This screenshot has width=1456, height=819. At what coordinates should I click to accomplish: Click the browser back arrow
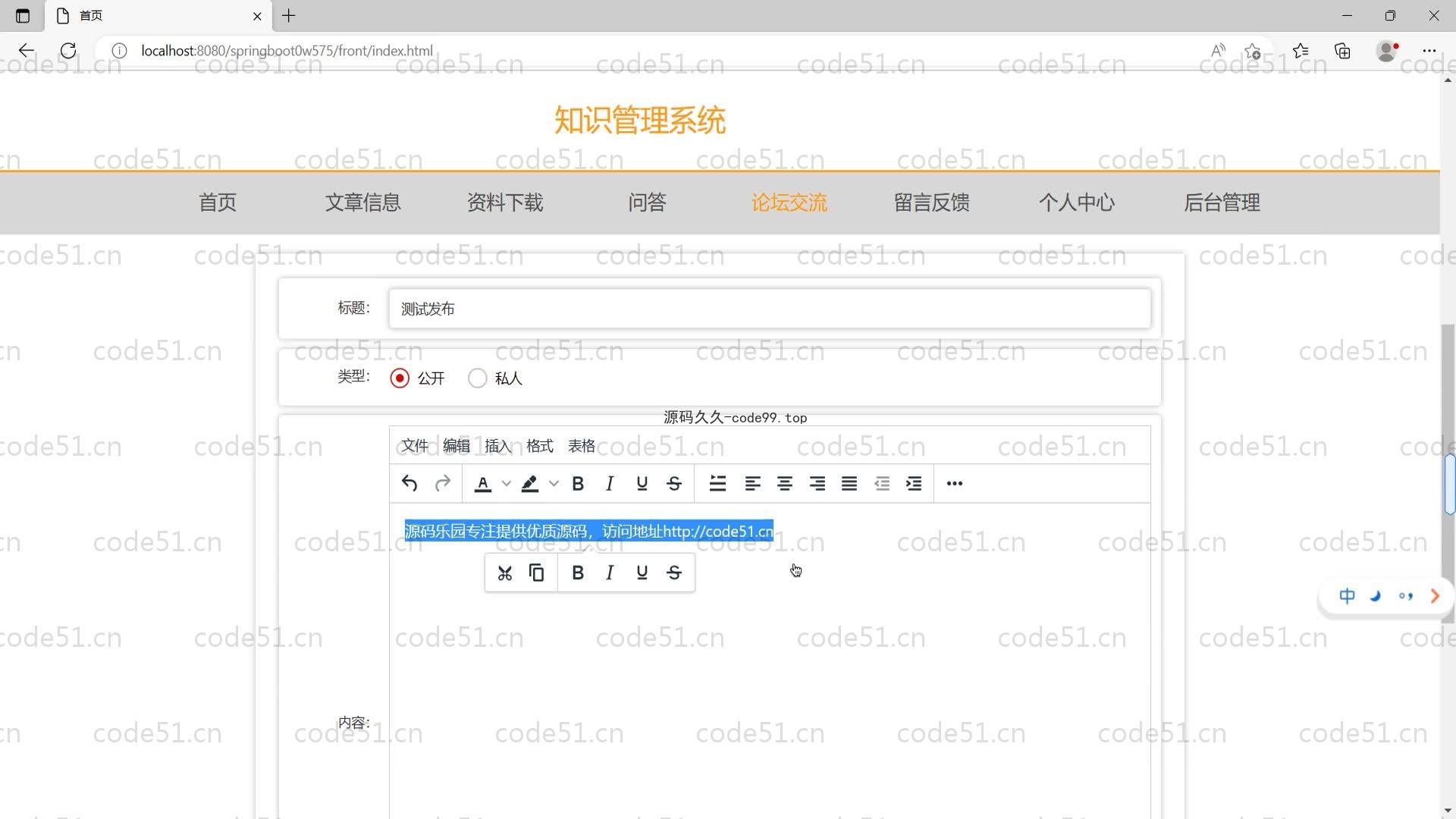27,51
